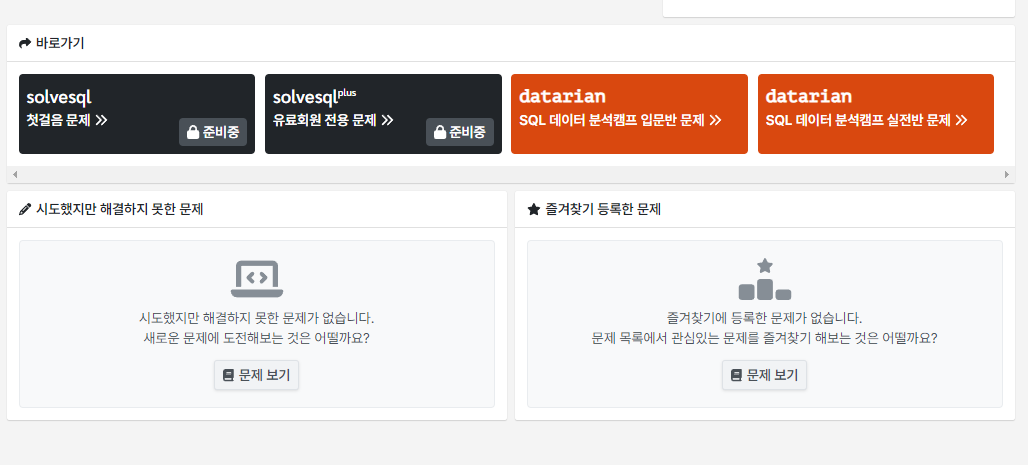
Task: Click text 즐겨찾기에 등록한 문제가 없습니다.
Action: 764,319
